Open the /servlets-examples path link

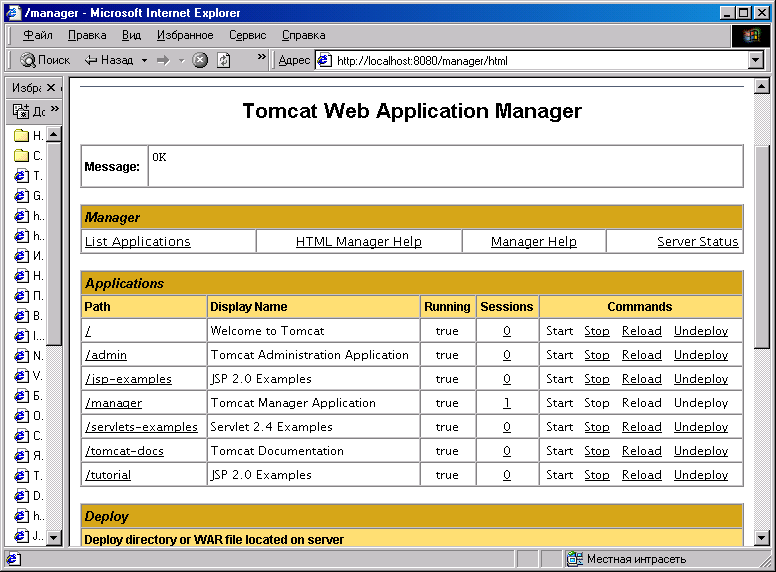pyautogui.click(x=141, y=427)
